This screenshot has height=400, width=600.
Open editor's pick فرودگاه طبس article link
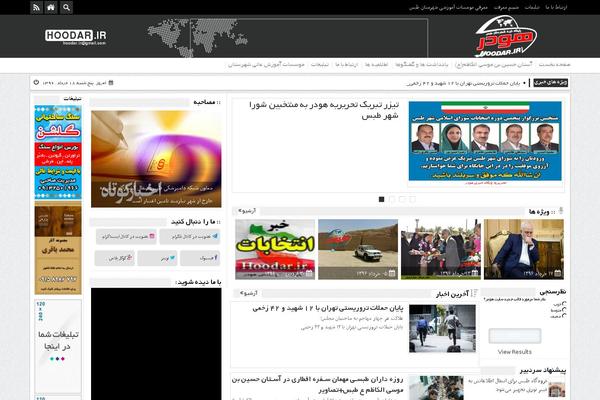click(508, 385)
